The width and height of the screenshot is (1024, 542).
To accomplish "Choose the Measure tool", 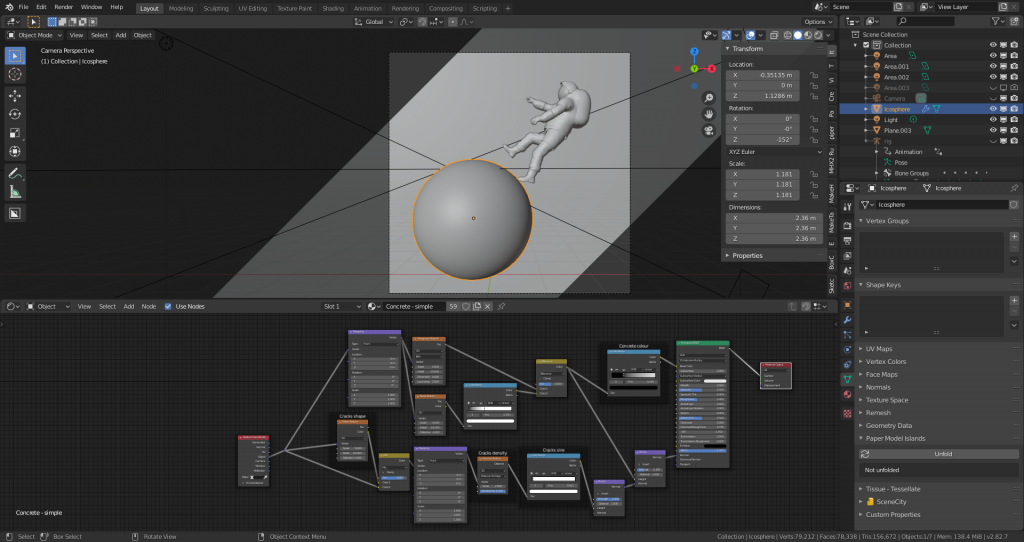I will 16,191.
